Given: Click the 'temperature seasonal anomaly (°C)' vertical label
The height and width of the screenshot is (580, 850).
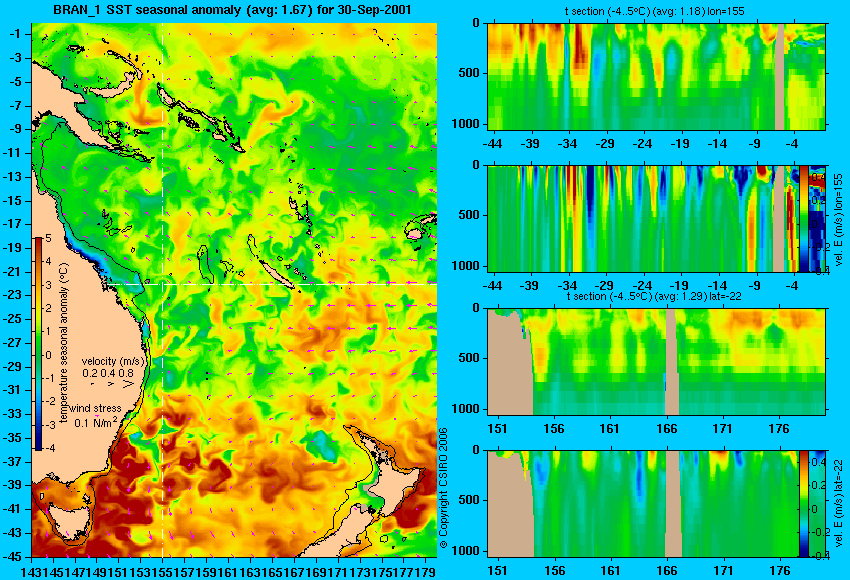Looking at the screenshot, I should tap(64, 343).
